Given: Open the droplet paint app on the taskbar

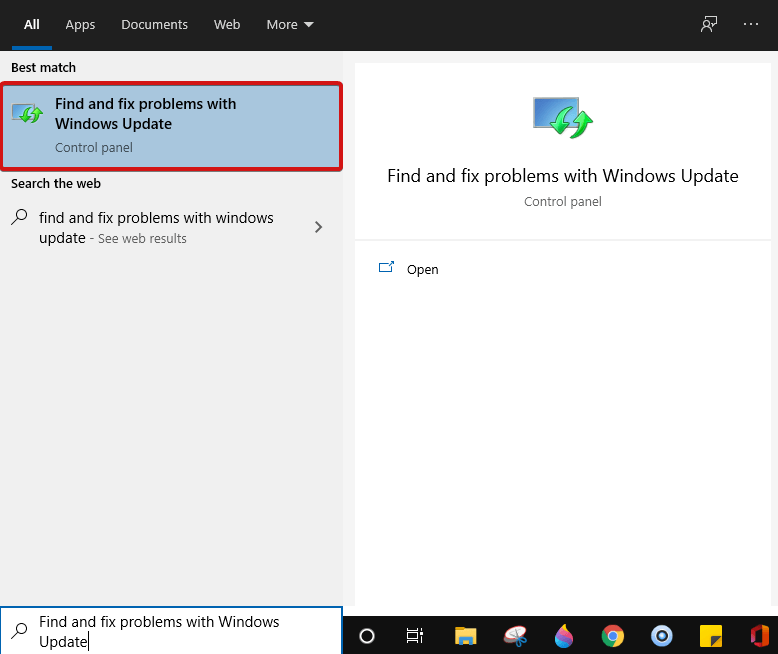Looking at the screenshot, I should (564, 636).
